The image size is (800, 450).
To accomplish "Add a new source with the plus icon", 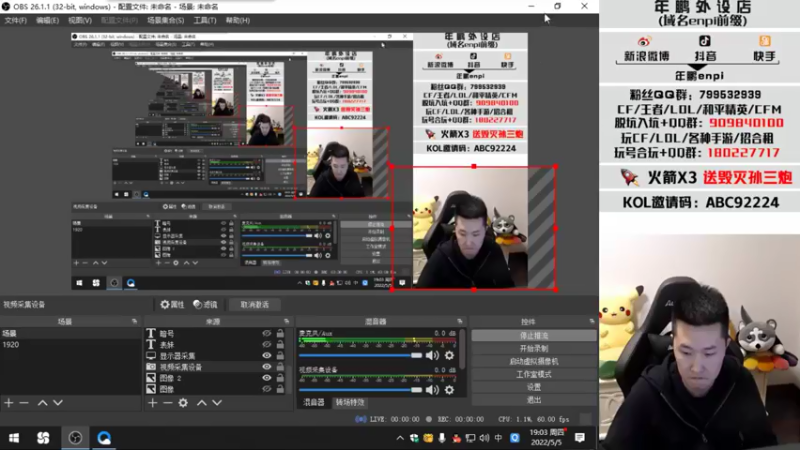I will click(x=153, y=403).
